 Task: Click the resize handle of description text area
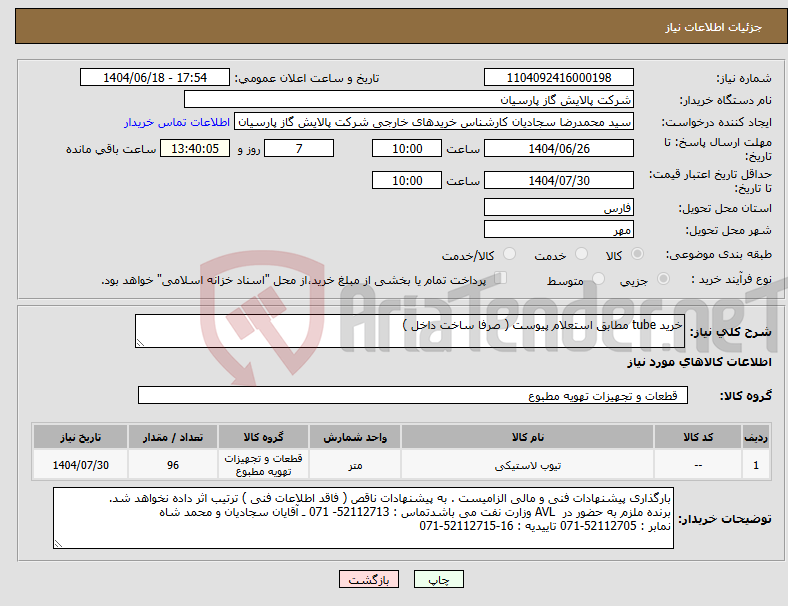tap(140, 343)
